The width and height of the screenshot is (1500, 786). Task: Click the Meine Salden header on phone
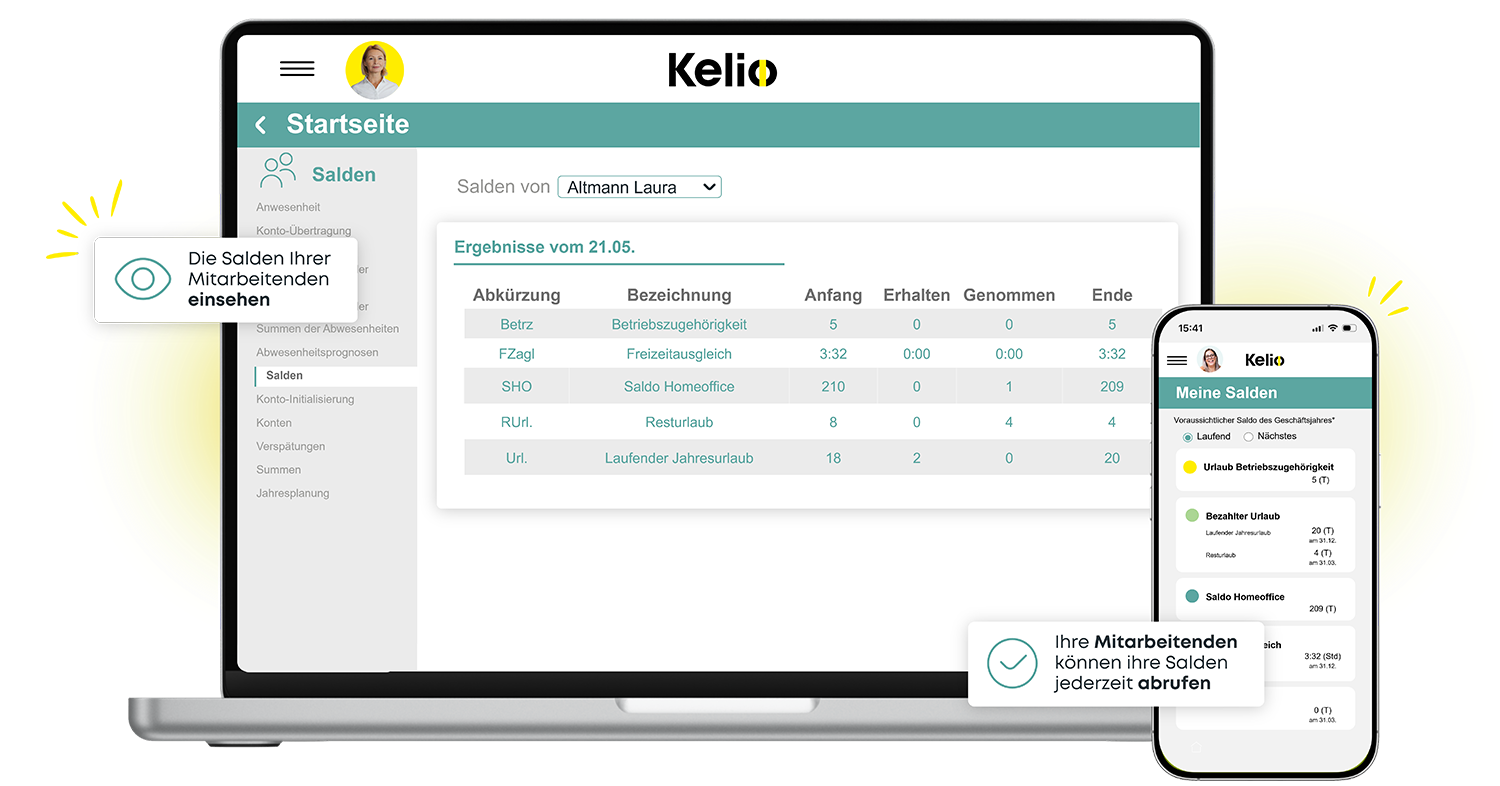(1226, 393)
